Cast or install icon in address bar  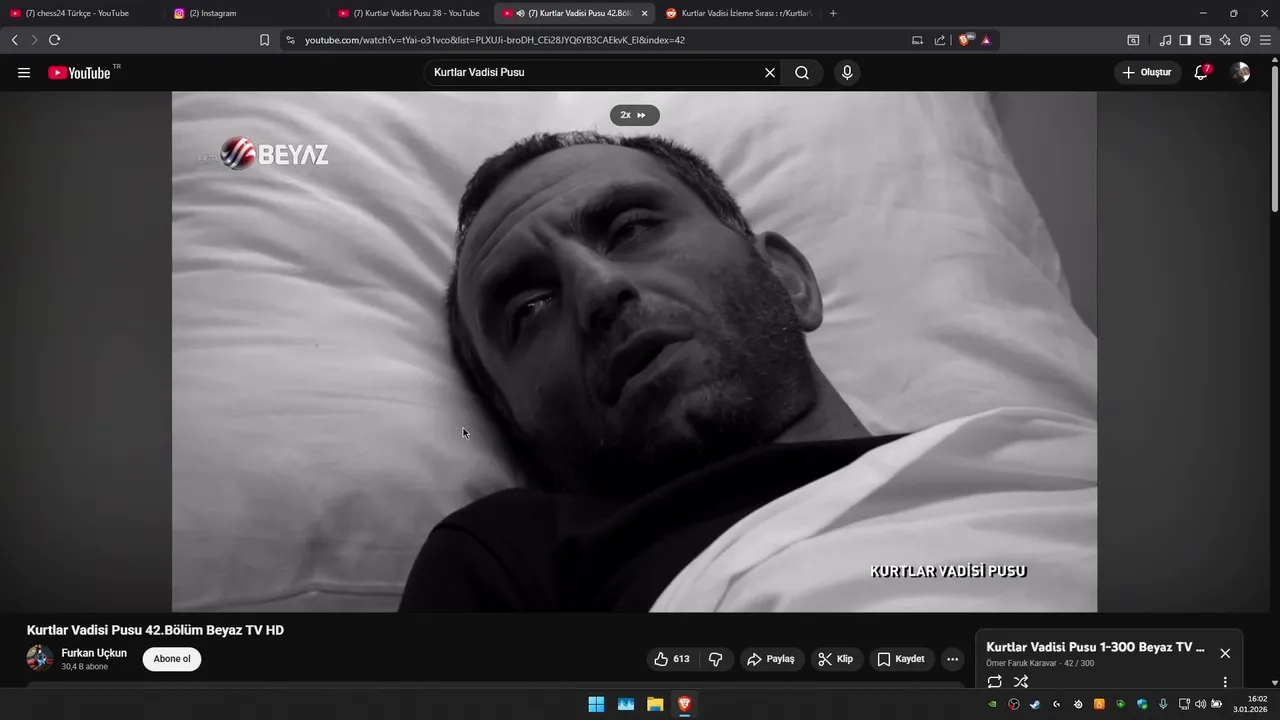click(x=917, y=40)
